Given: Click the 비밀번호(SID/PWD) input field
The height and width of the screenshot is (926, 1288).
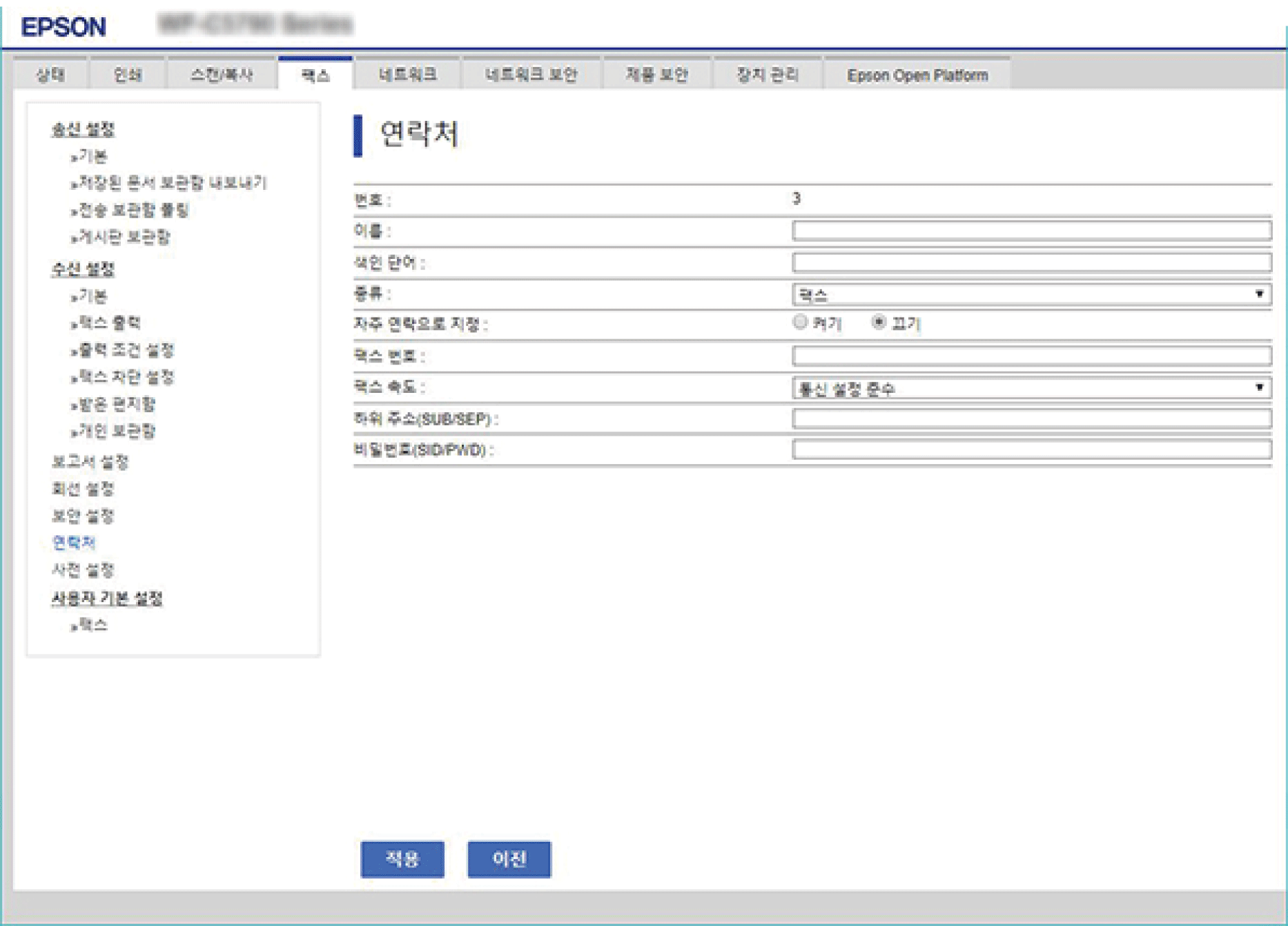Looking at the screenshot, I should (1031, 450).
